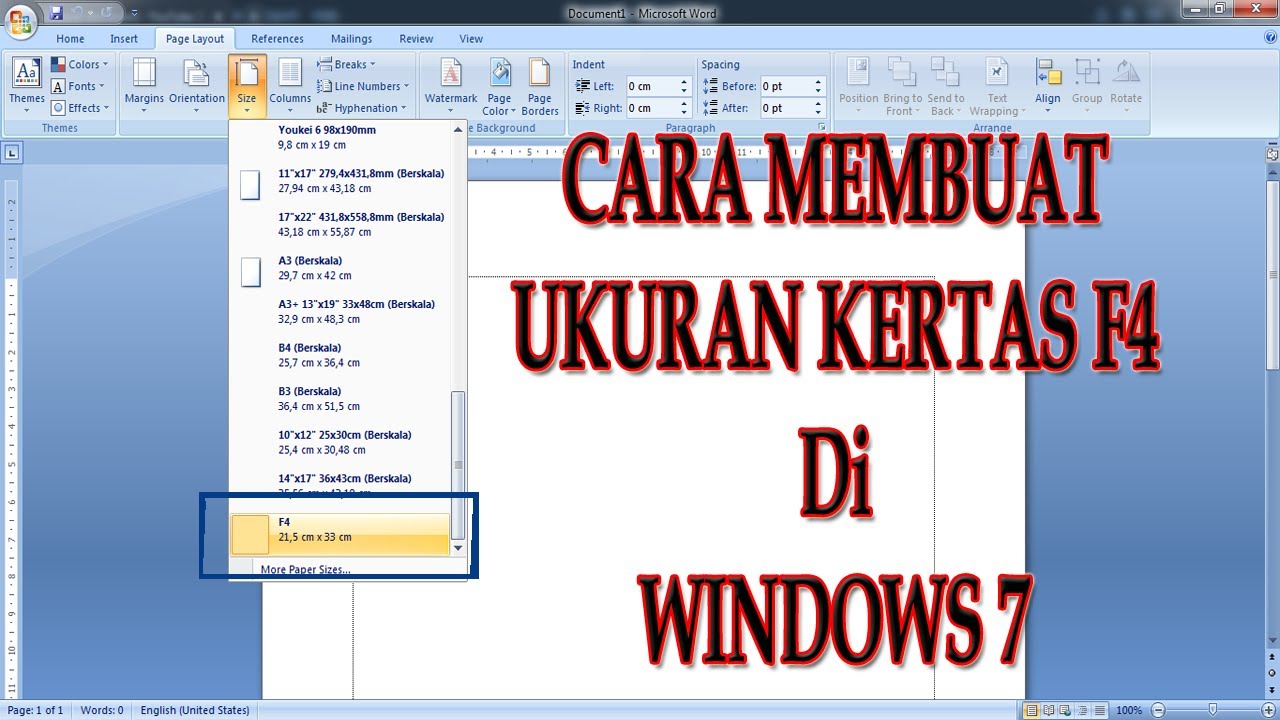Select 10"x12" 25x30cm paper size

point(340,442)
